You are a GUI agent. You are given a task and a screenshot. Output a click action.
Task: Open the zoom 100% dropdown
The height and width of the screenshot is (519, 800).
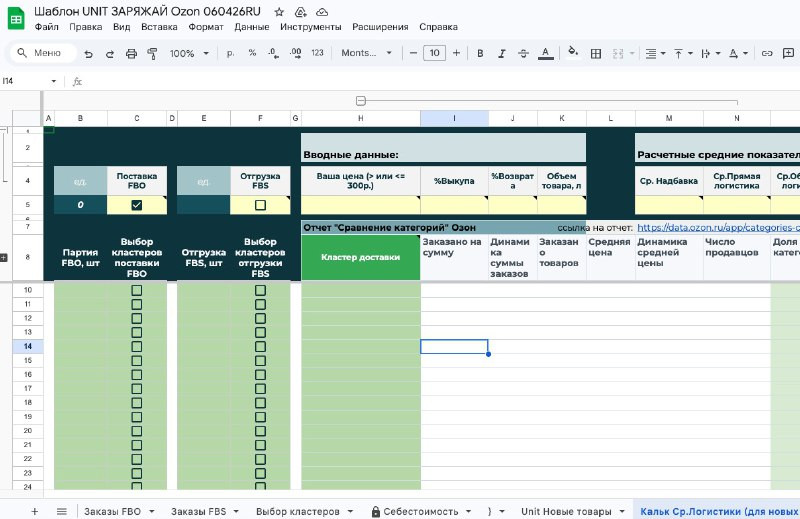point(188,53)
